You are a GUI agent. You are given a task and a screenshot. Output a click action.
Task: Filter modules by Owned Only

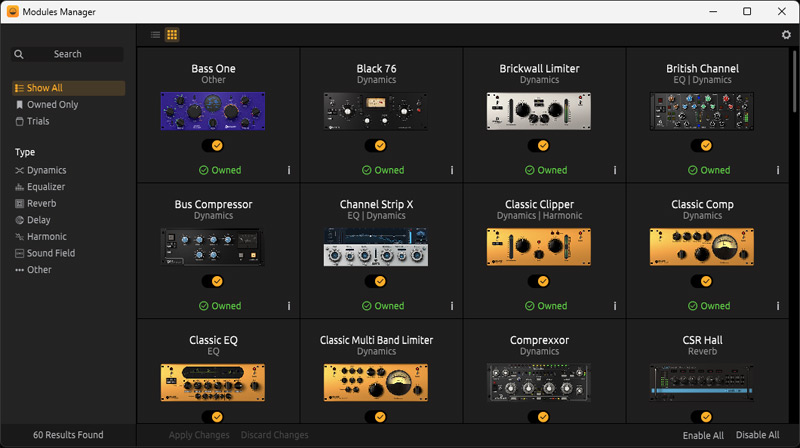[x=53, y=105]
